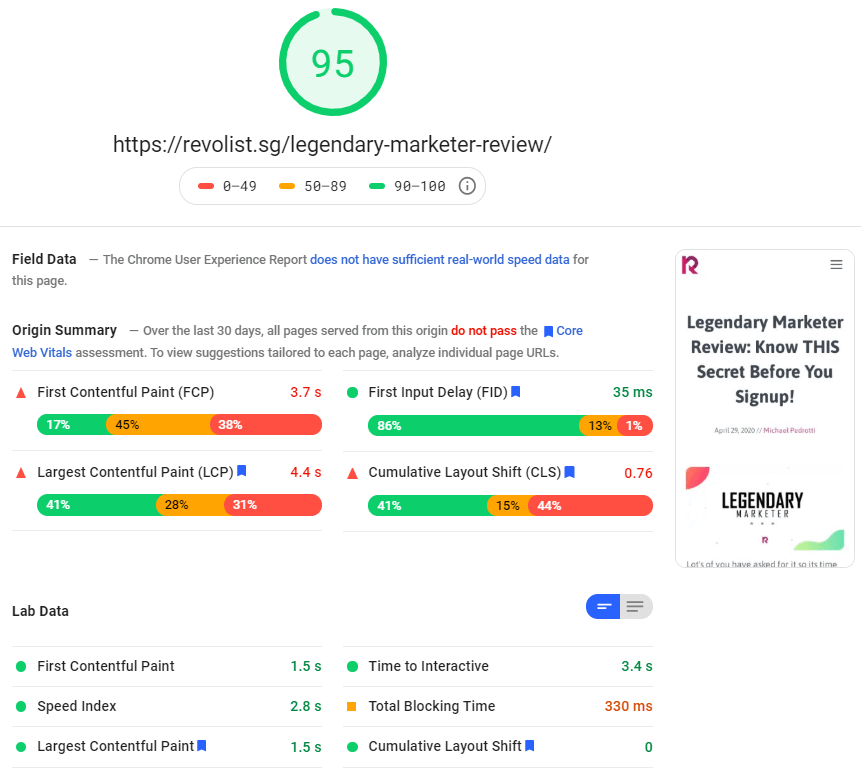The height and width of the screenshot is (774, 861).
Task: Click bookmark icon beside Lab Cumulative Layout Shift
Action: [529, 745]
